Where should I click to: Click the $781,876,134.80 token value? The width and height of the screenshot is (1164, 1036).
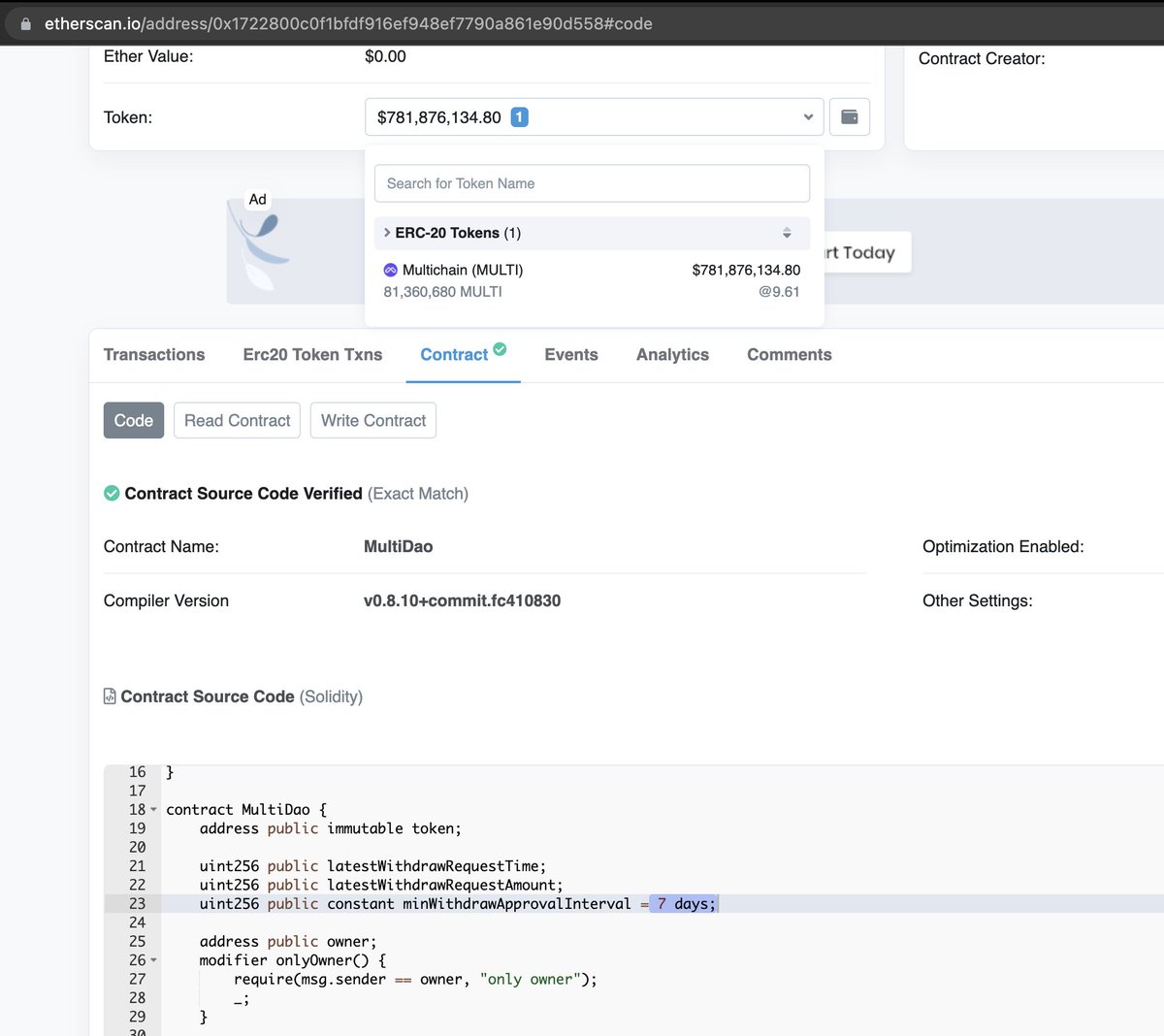tap(746, 270)
